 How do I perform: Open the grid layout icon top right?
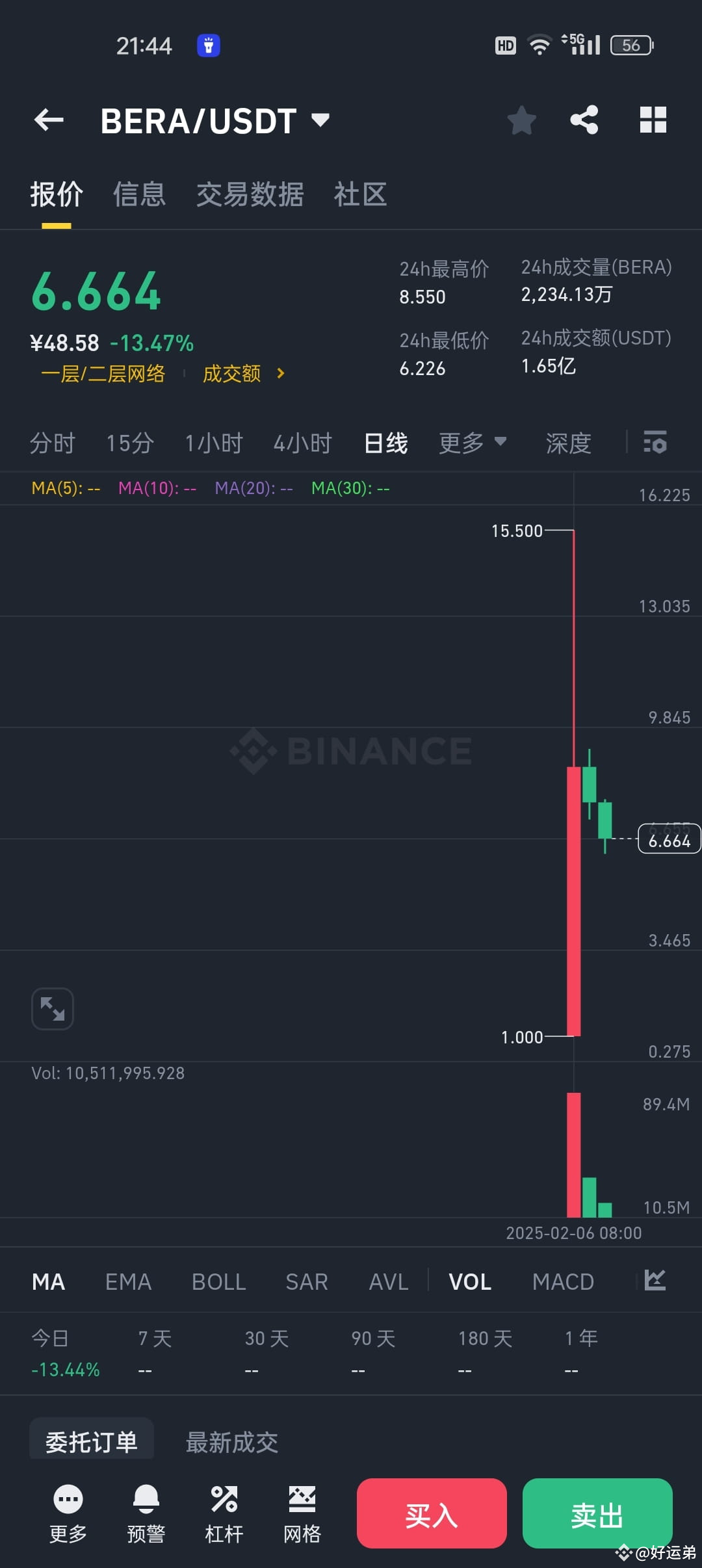(x=653, y=120)
